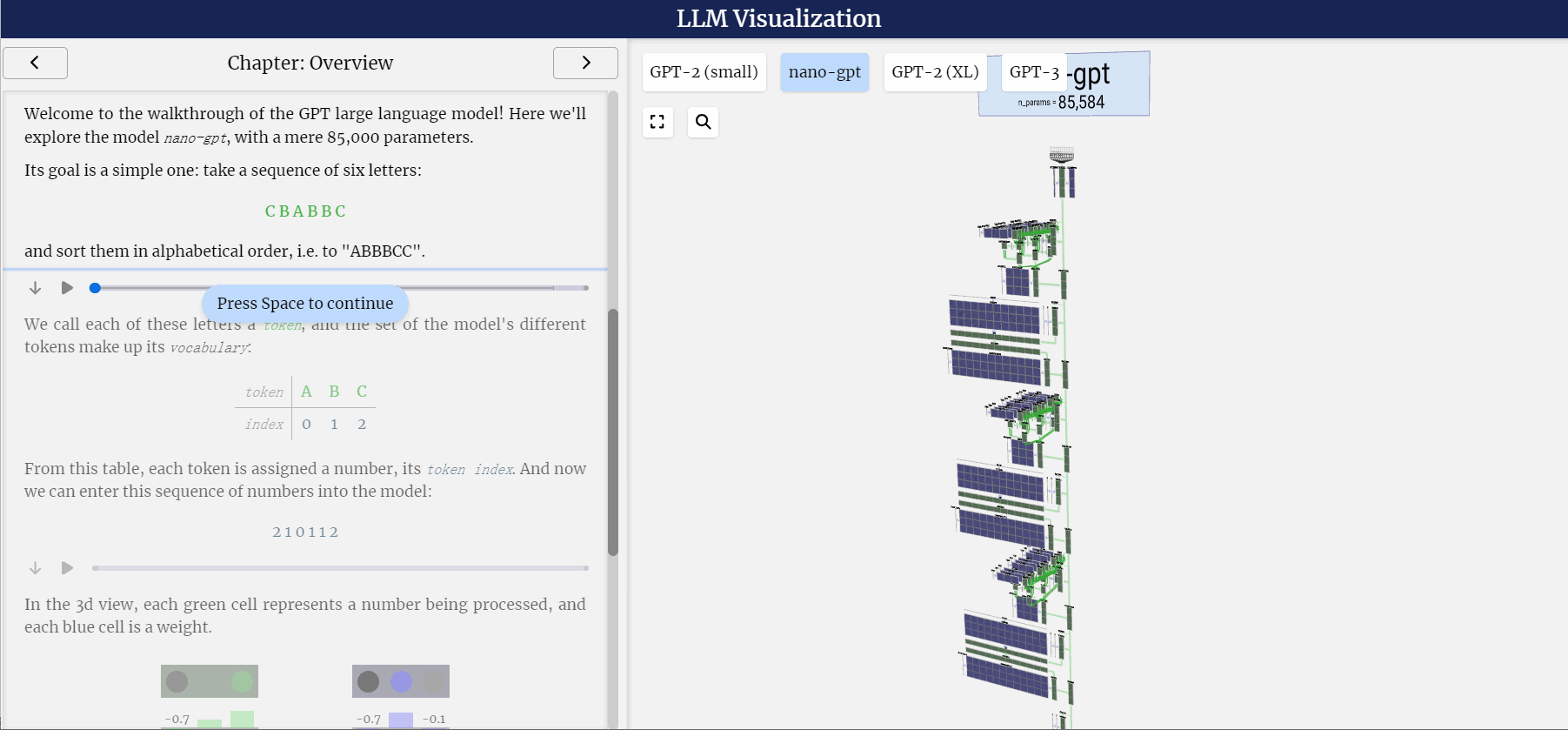Click the blue weight cell example thumbnail

tap(401, 681)
